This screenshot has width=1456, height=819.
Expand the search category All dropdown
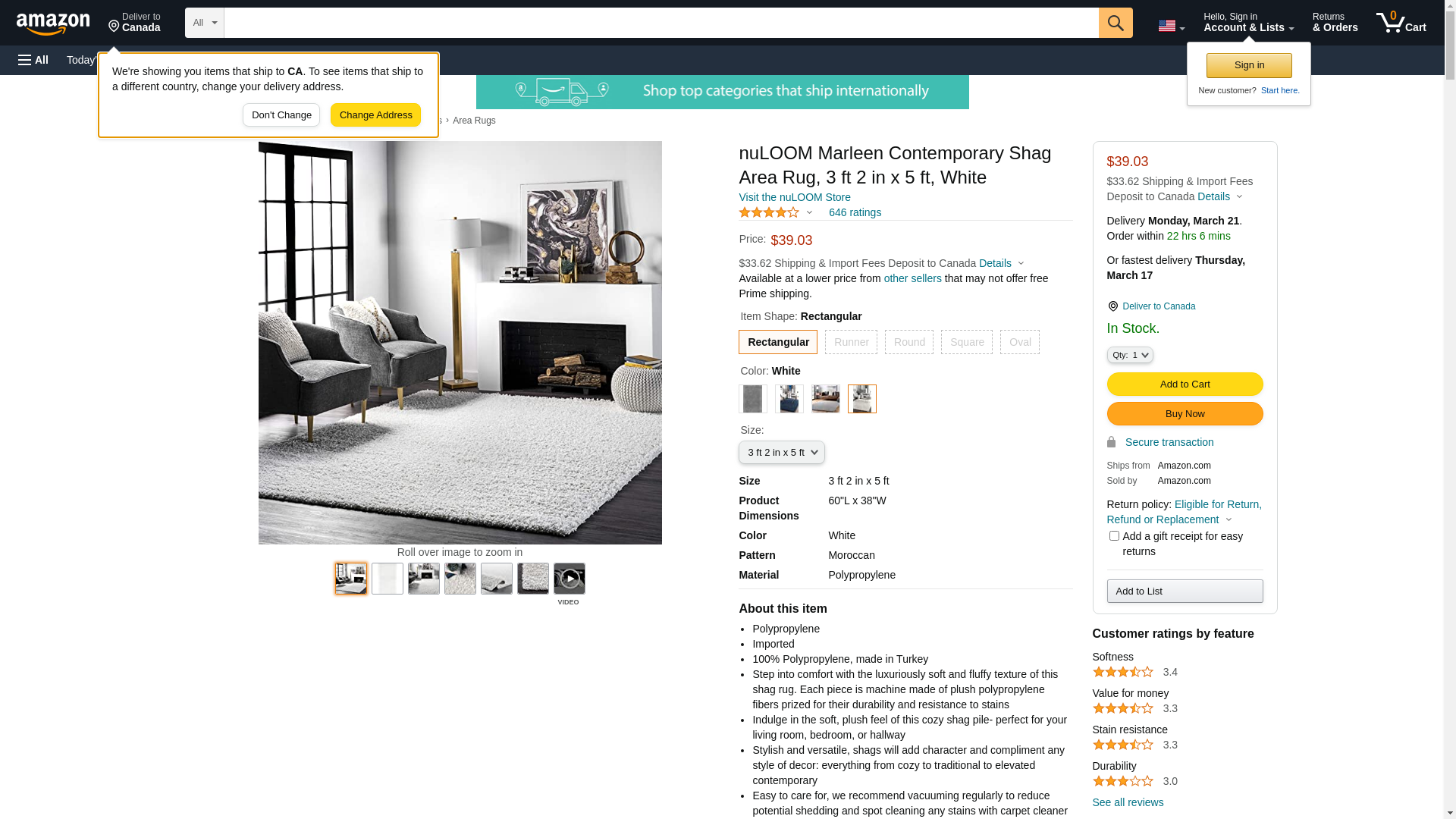point(205,23)
